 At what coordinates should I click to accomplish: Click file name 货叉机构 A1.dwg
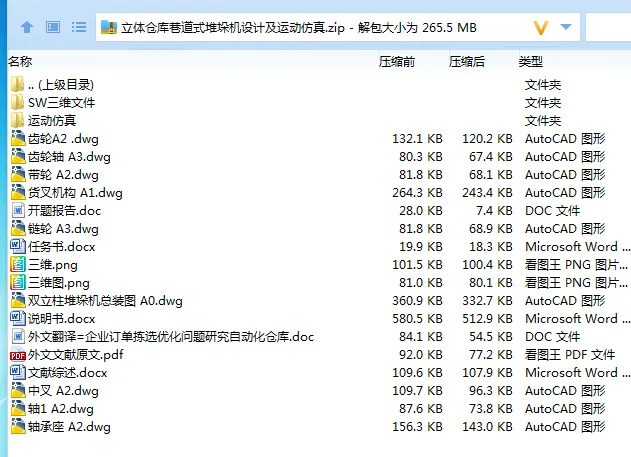[x=75, y=193]
